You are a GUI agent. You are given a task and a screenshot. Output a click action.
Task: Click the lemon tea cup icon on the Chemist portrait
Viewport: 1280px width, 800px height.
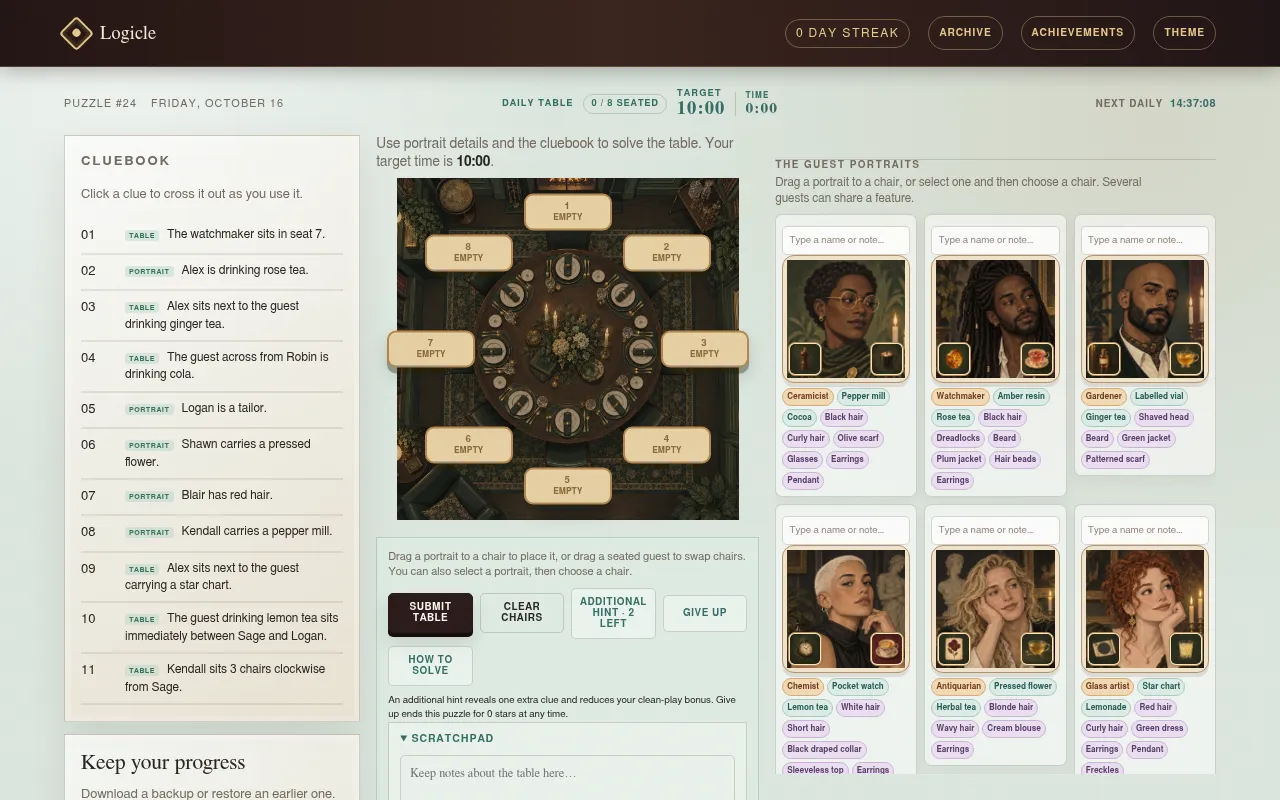(887, 648)
